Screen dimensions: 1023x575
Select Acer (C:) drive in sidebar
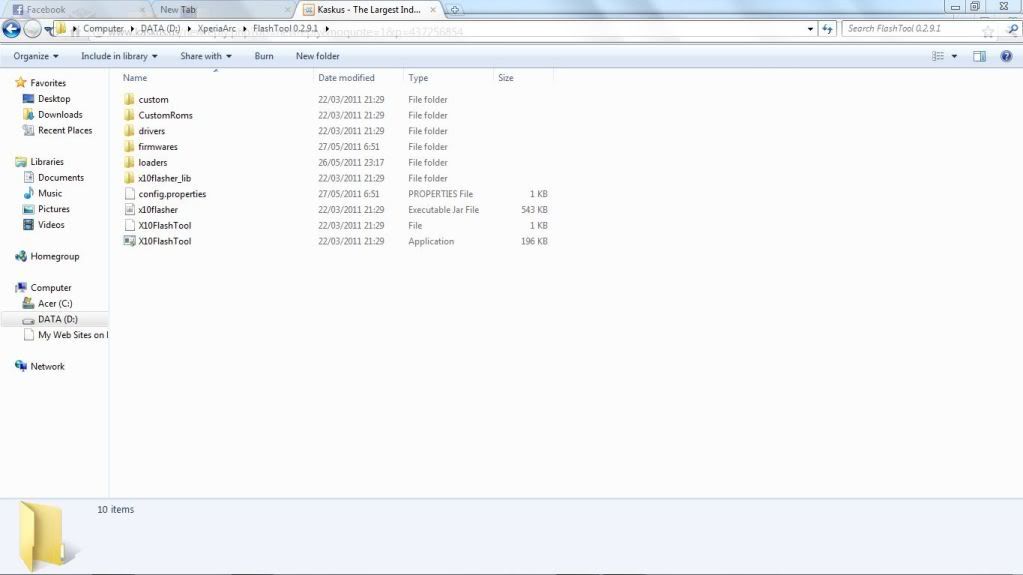55,303
